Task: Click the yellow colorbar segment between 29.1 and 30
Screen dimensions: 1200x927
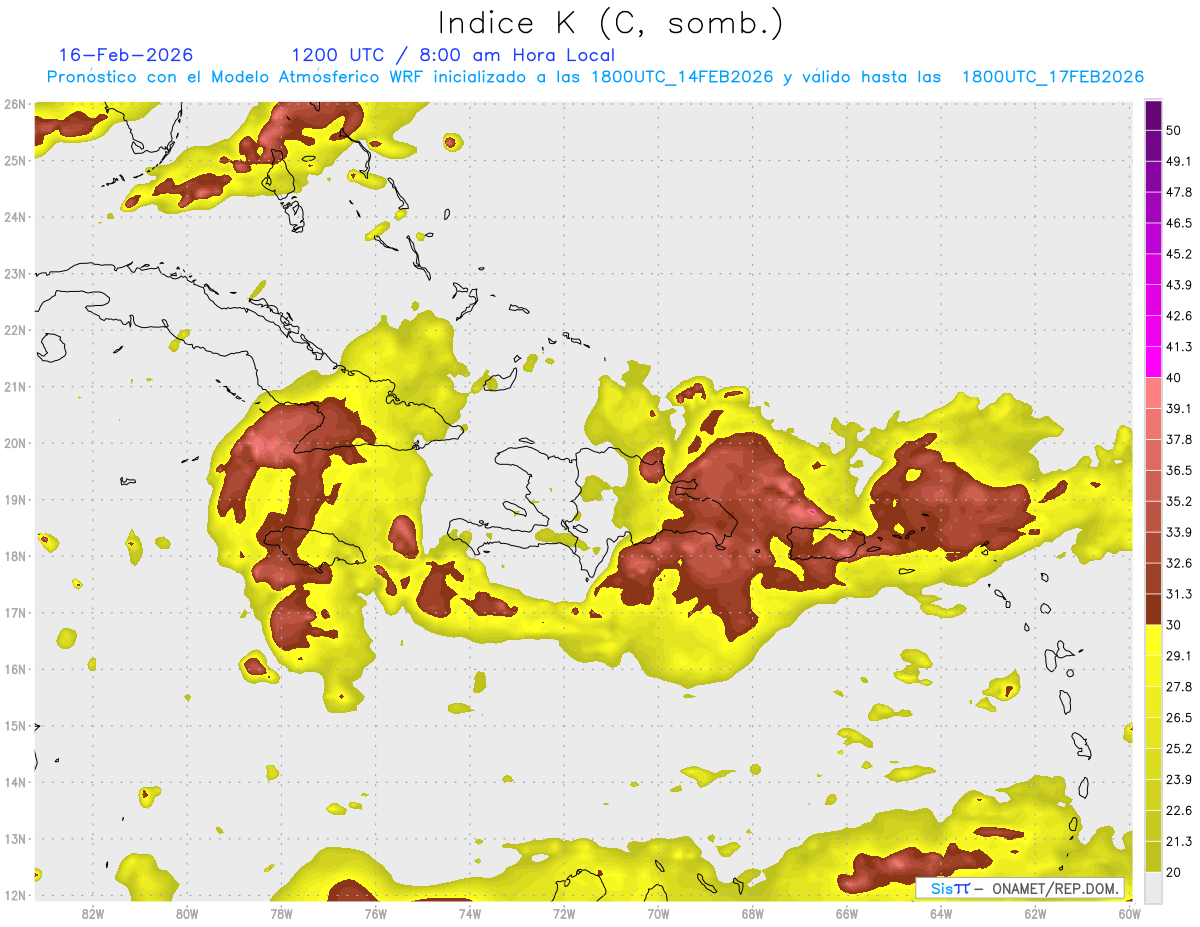Action: tap(1153, 640)
